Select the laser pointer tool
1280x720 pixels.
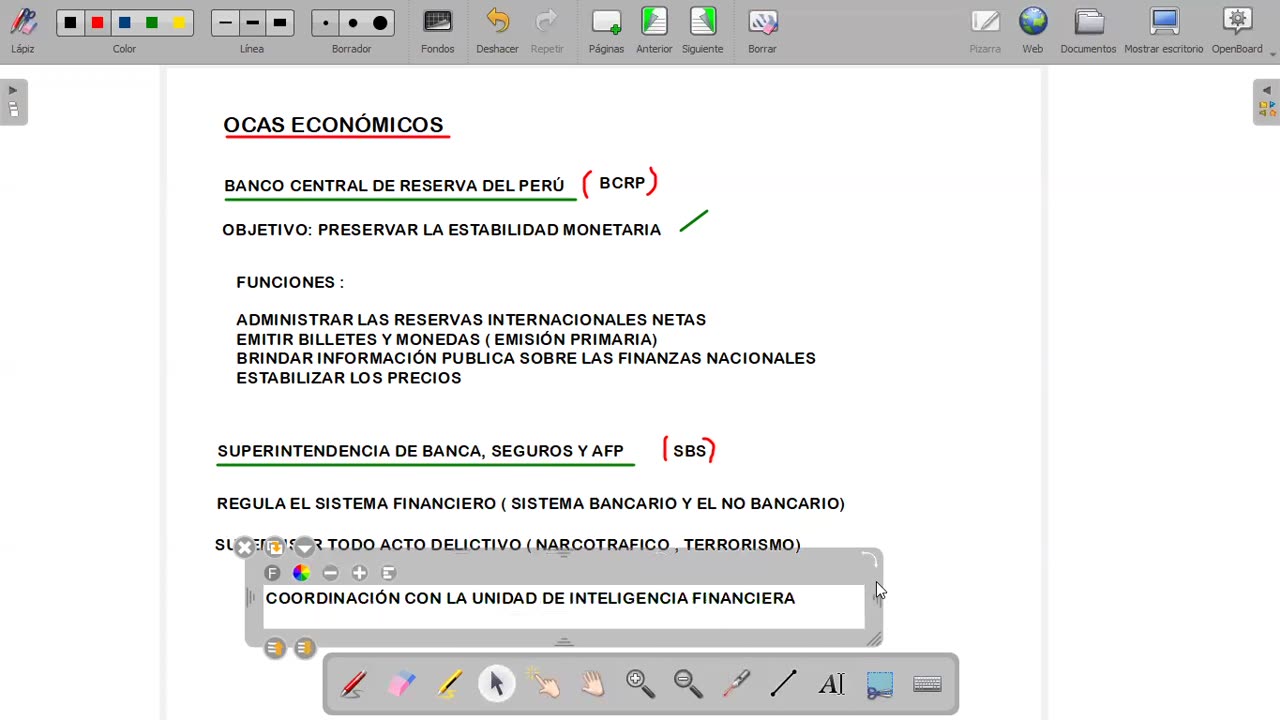click(x=736, y=684)
